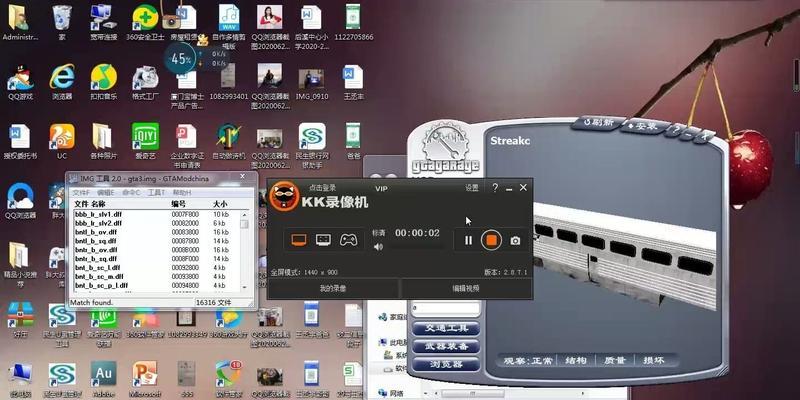The image size is (800, 400).
Task: Click 安装 install button in GGMM
Action: [642, 126]
